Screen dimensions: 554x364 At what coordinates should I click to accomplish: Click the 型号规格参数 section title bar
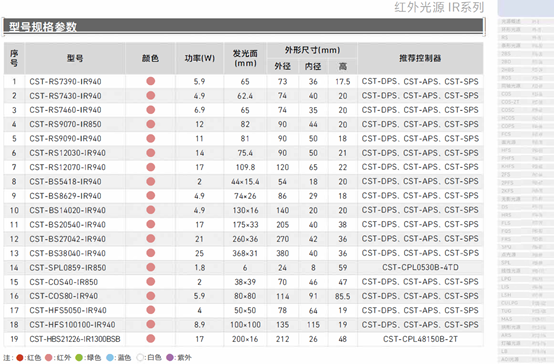coord(243,27)
